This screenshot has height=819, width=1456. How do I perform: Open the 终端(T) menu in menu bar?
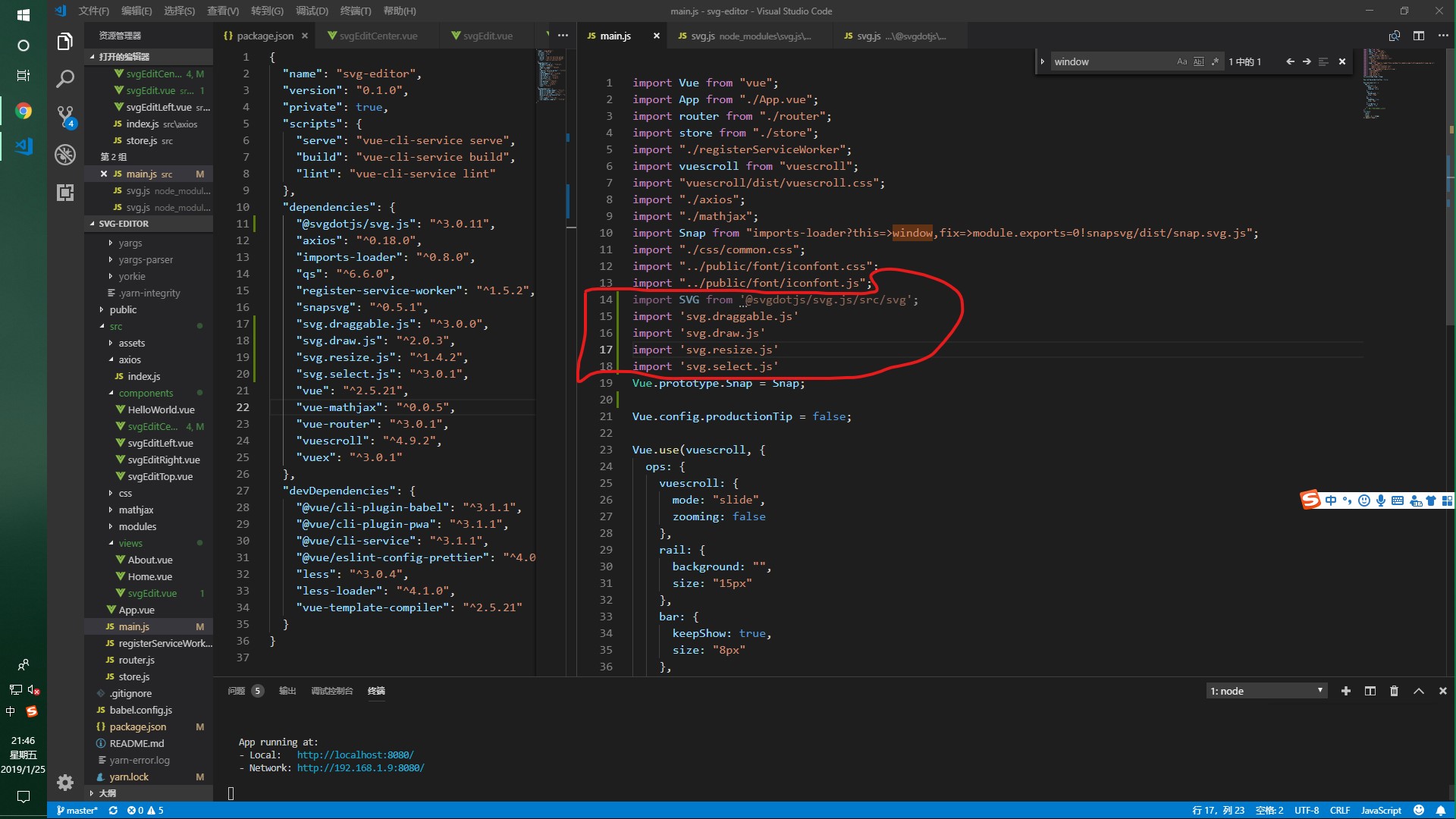click(355, 11)
